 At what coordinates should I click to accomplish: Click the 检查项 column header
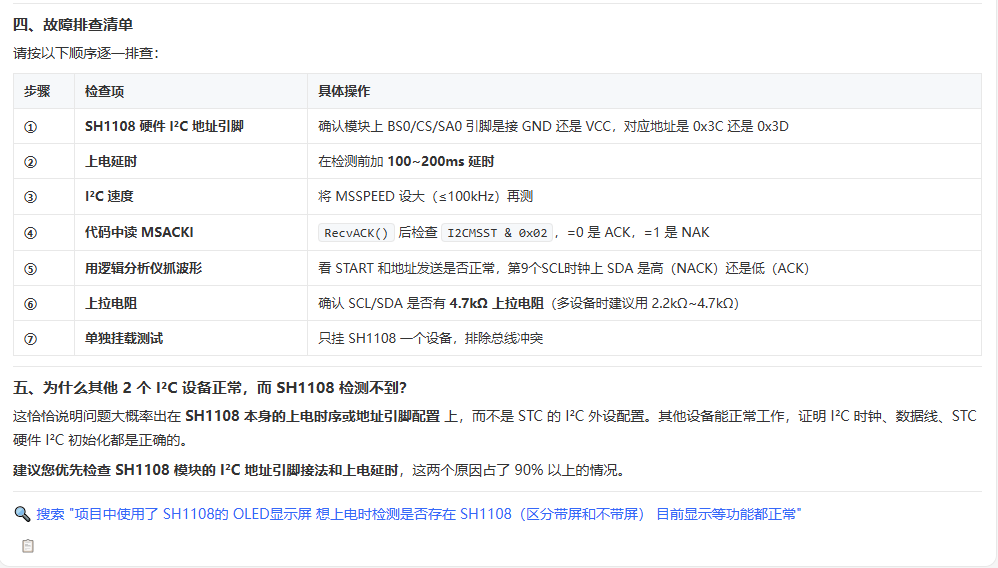tap(104, 91)
